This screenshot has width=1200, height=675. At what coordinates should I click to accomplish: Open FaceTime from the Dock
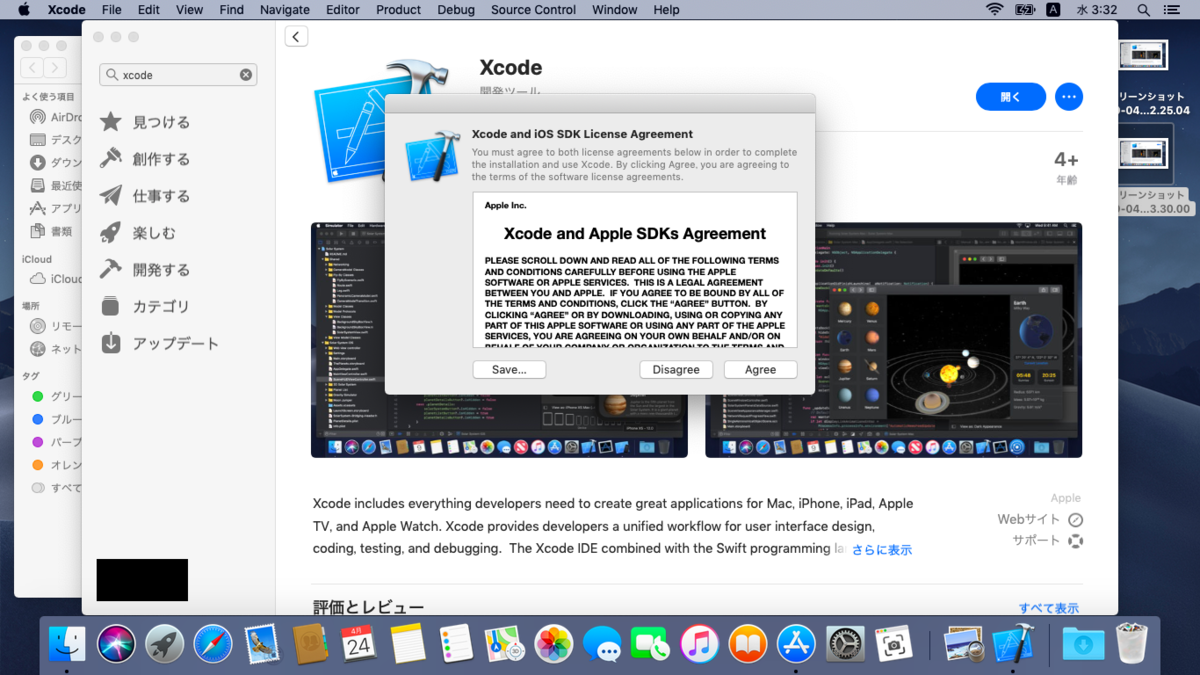pos(650,644)
